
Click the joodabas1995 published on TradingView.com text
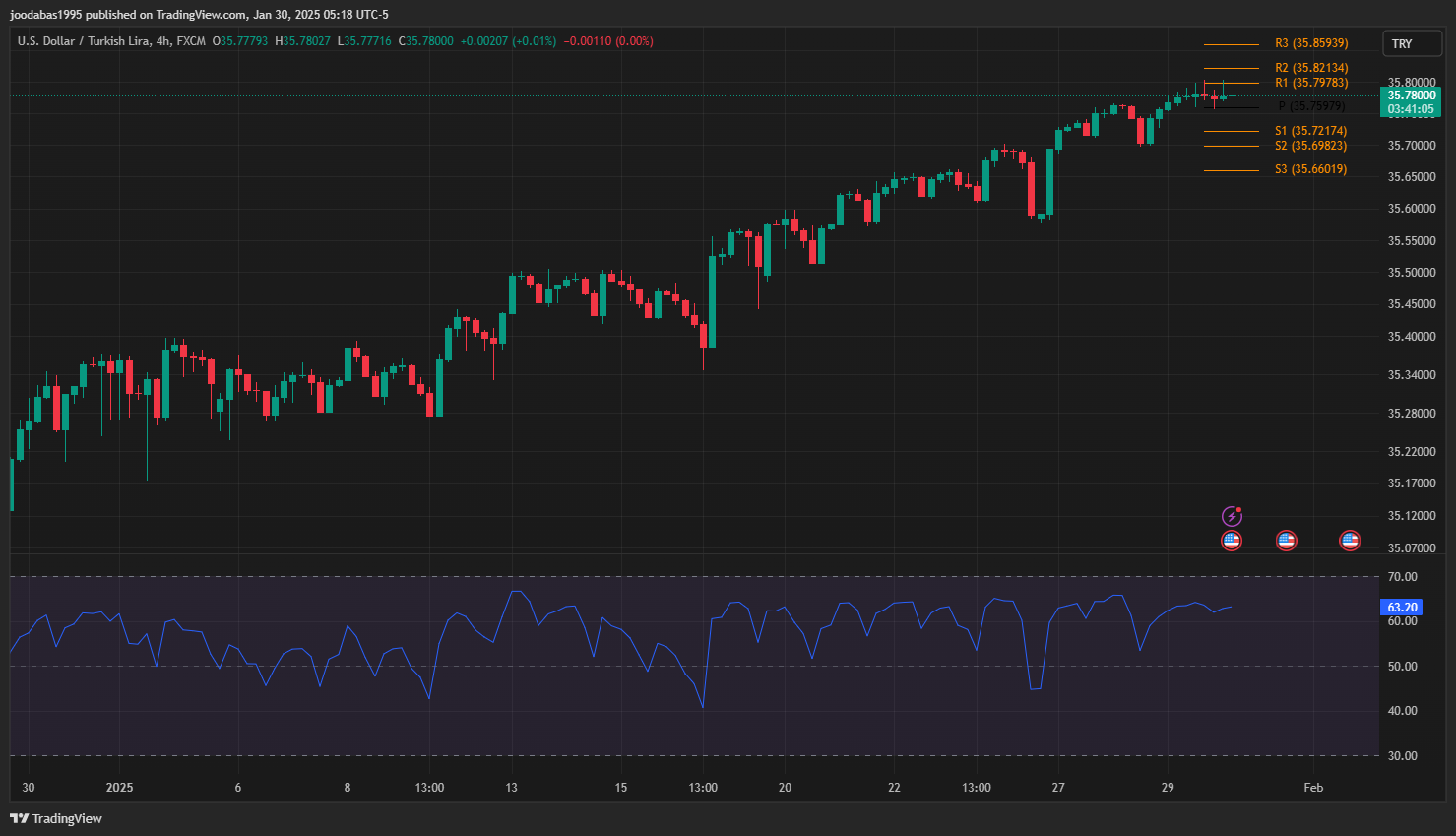pos(199,15)
